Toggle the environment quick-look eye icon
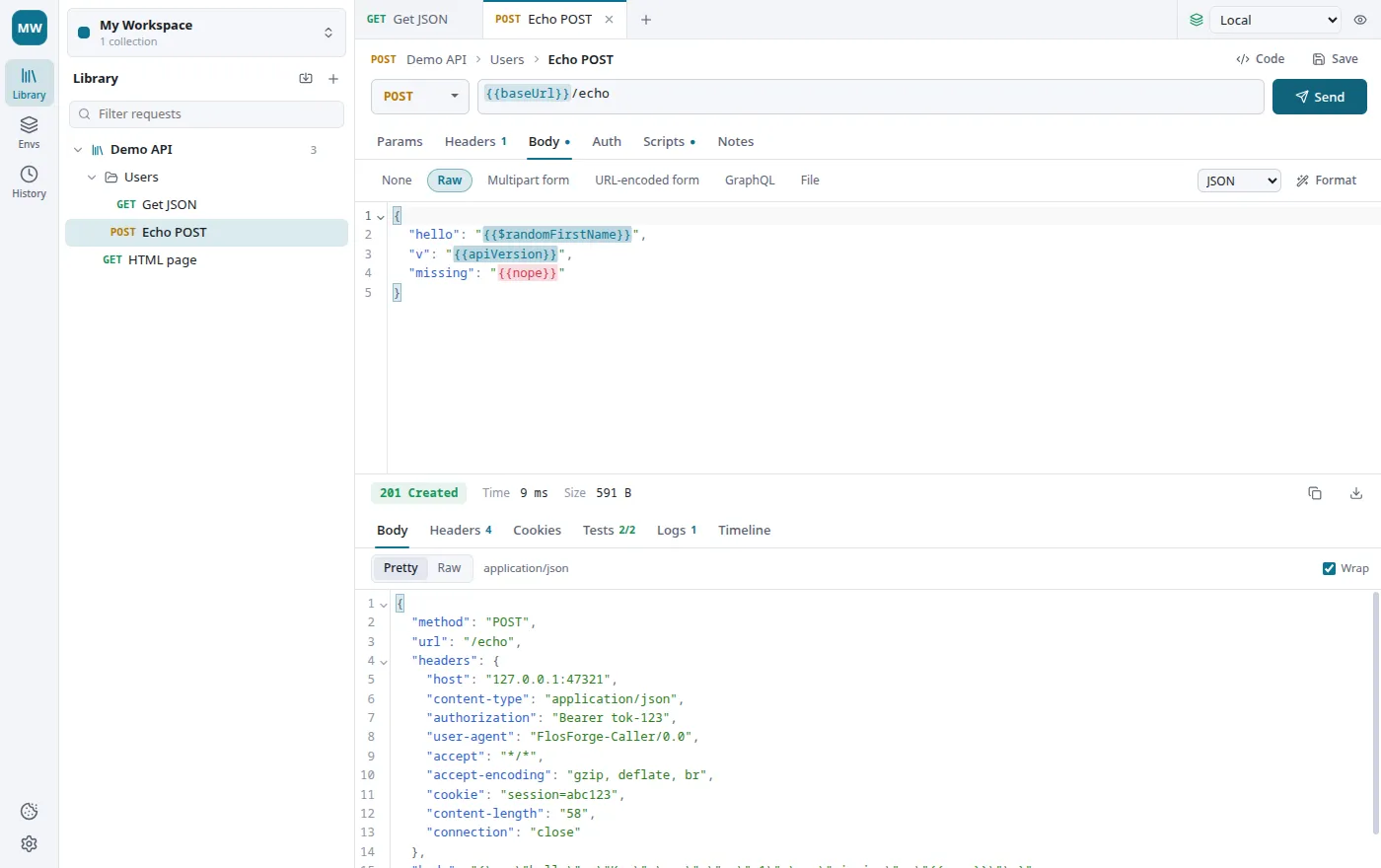The image size is (1381, 868). coord(1360,20)
